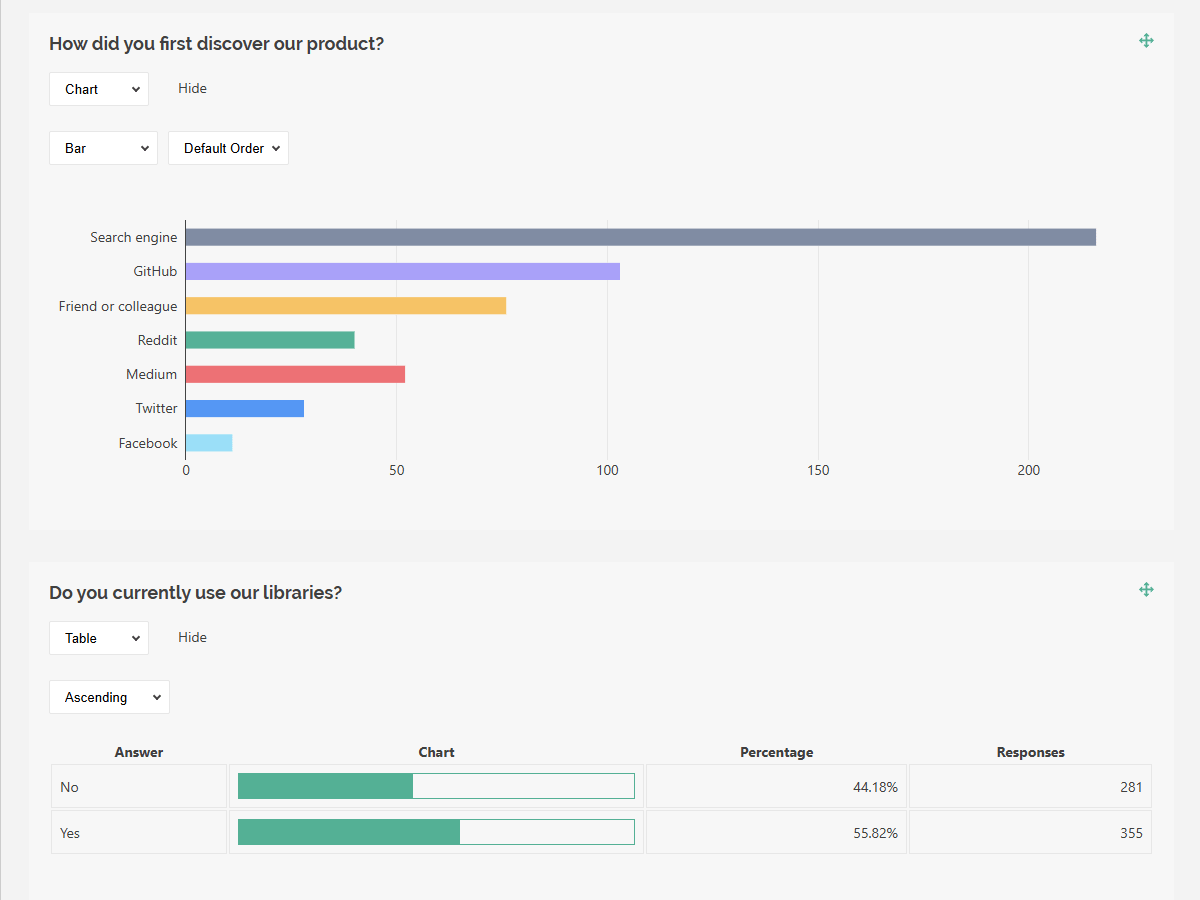Click 'How did you first discover our product?' heading
Viewport: 1200px width, 900px height.
(216, 44)
